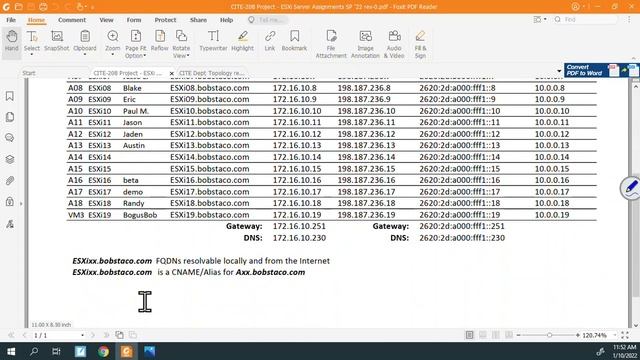Select continuous facing view mode

tap(509, 335)
